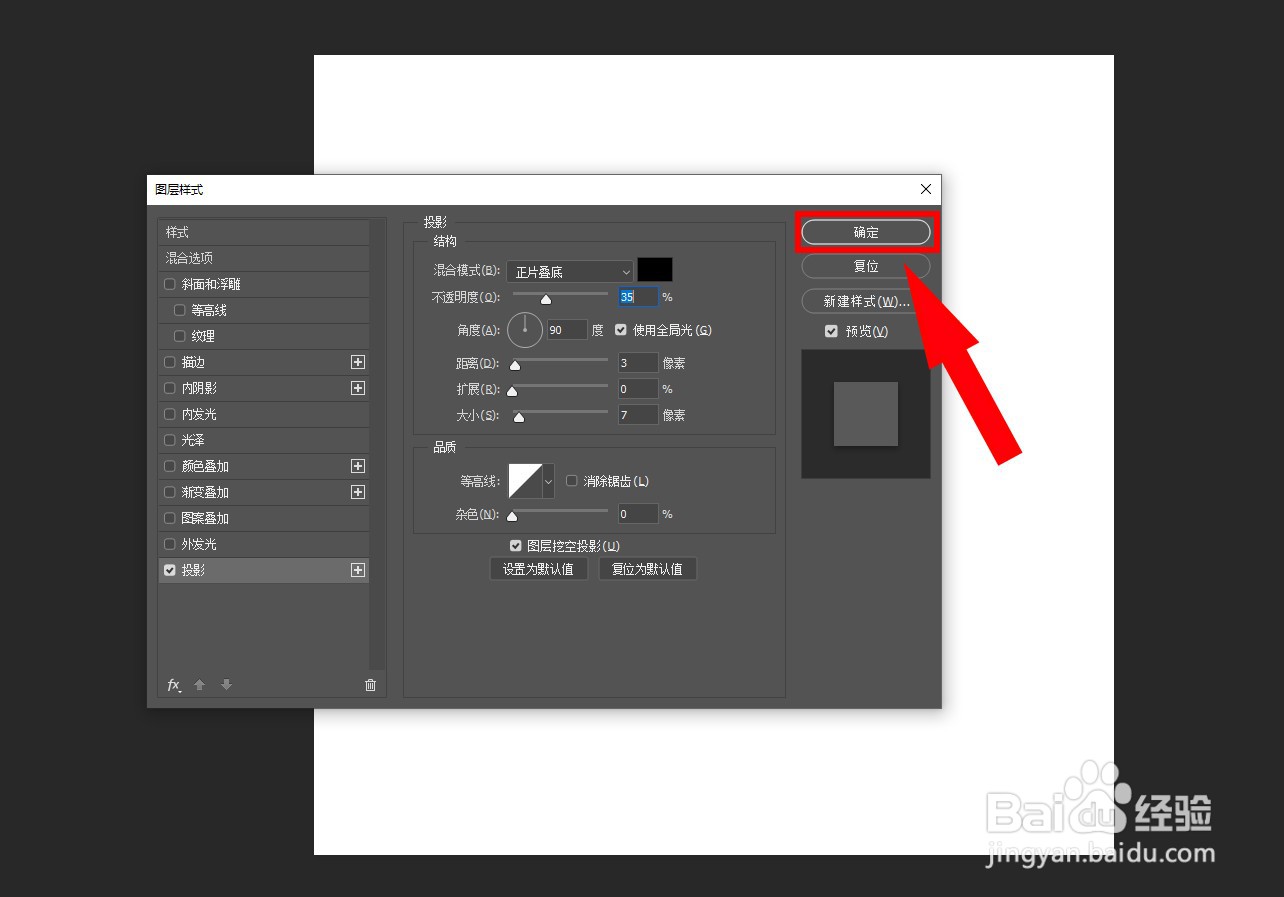Click the 角度 value field showing 90
Image resolution: width=1284 pixels, height=897 pixels.
pos(567,329)
